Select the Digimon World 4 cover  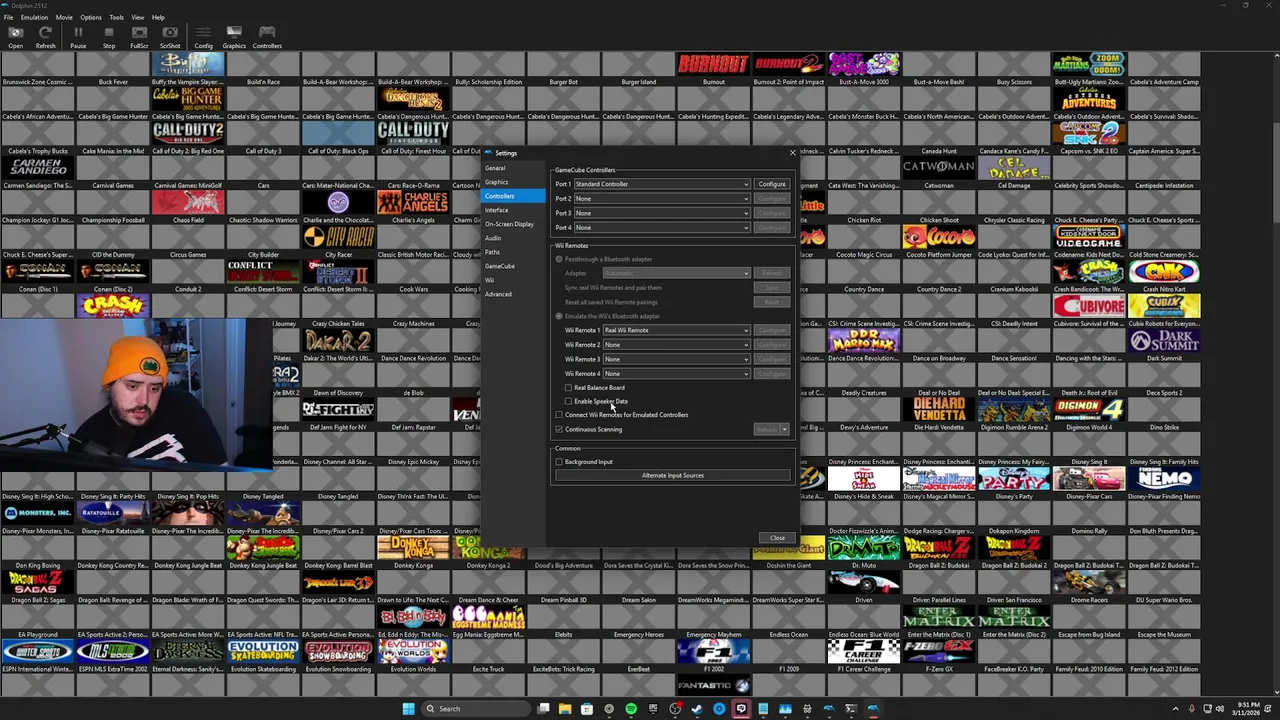[1089, 409]
